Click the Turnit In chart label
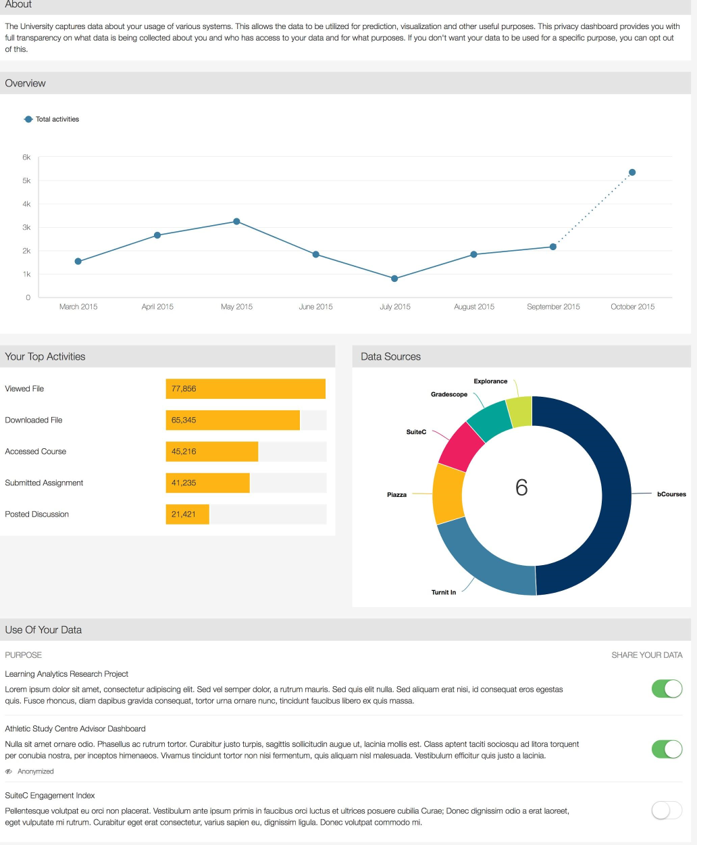Screen dimensions: 706x845 coord(444,592)
